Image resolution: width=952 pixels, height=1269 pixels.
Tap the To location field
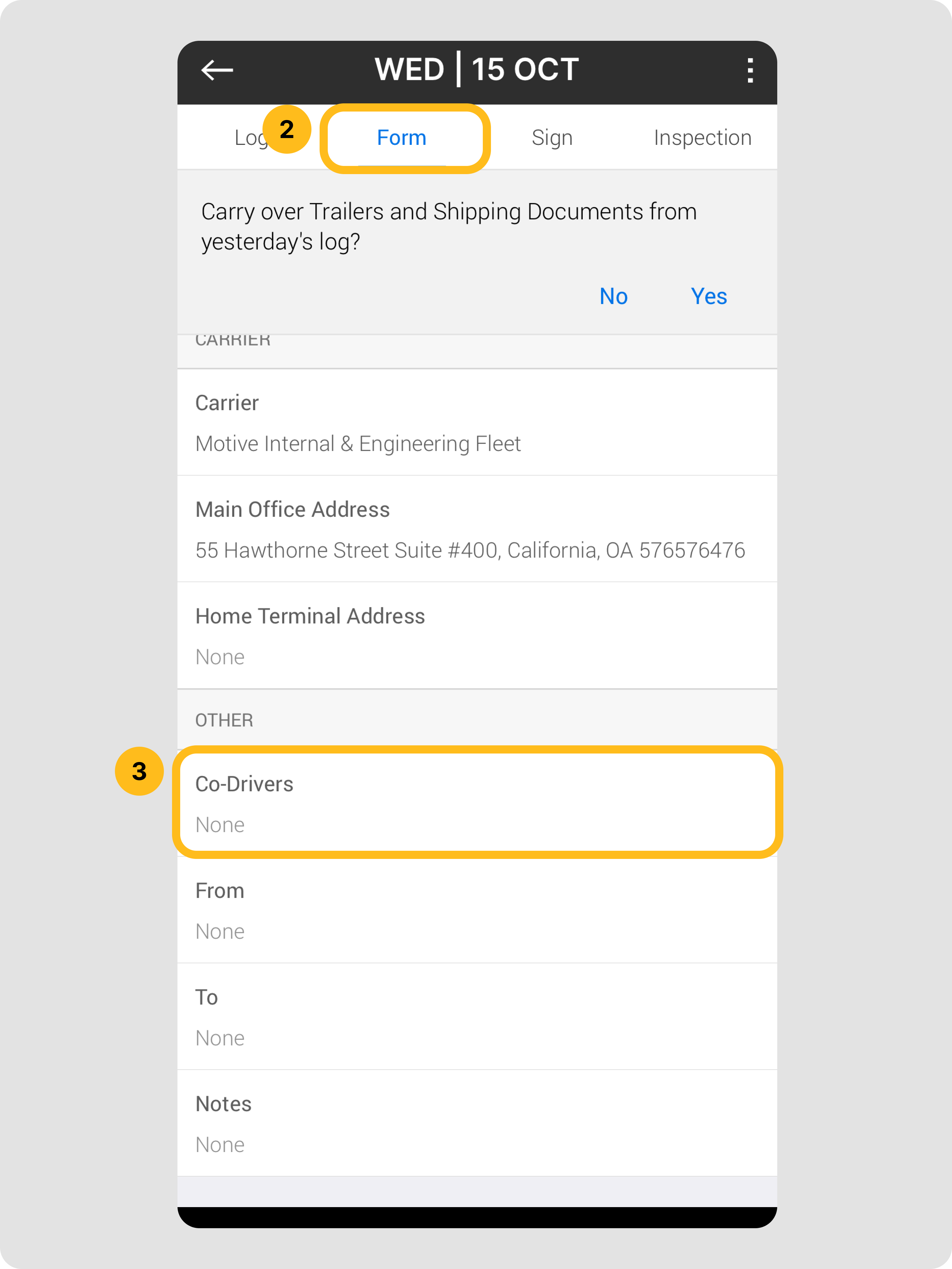click(477, 1017)
